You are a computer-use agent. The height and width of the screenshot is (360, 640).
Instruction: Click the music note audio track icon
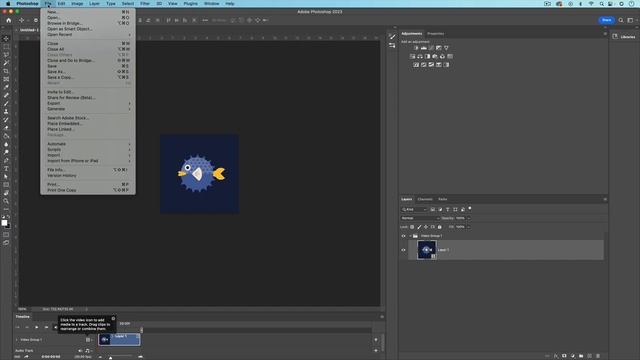tap(87, 351)
